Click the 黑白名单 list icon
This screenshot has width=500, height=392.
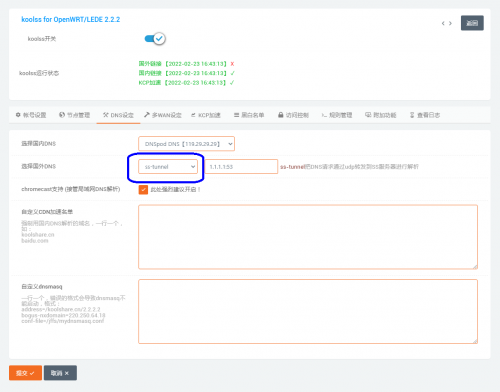pyautogui.click(x=236, y=115)
